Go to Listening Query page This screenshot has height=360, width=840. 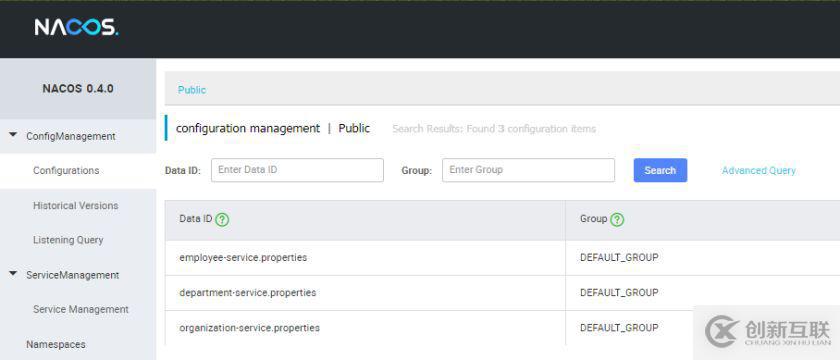tap(68, 240)
